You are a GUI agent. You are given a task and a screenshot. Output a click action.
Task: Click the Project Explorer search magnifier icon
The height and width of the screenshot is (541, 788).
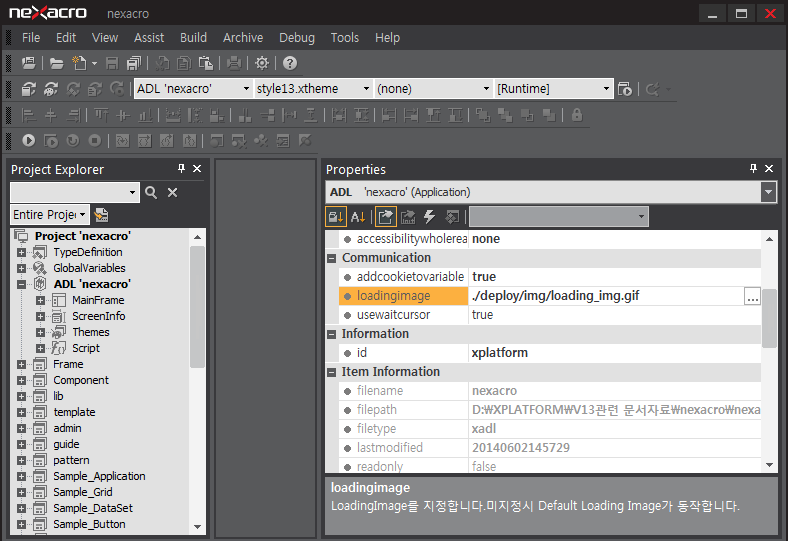[x=151, y=192]
